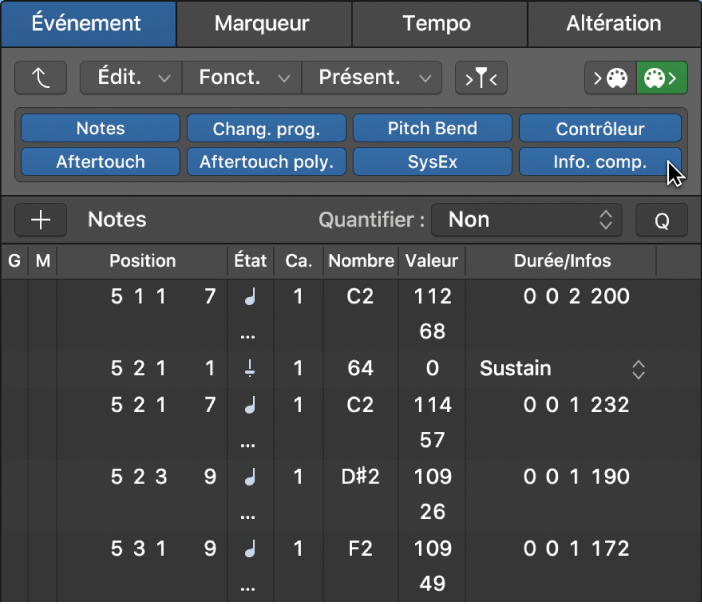Image resolution: width=702 pixels, height=604 pixels.
Task: Toggle the Pitch Bend event filter
Action: [432, 128]
